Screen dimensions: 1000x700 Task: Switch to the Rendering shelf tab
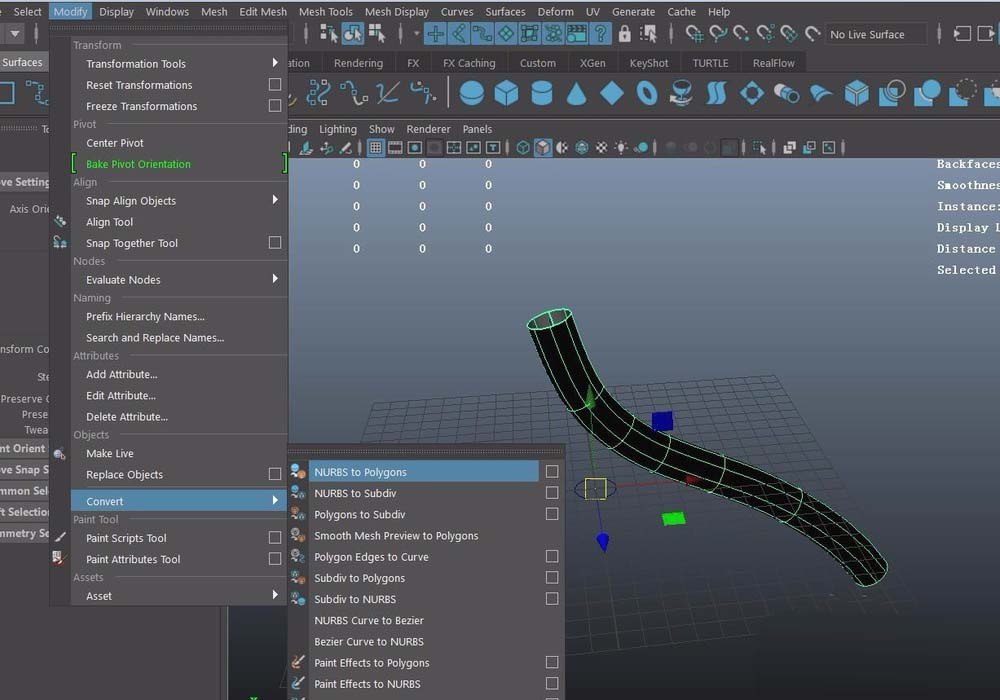point(358,62)
